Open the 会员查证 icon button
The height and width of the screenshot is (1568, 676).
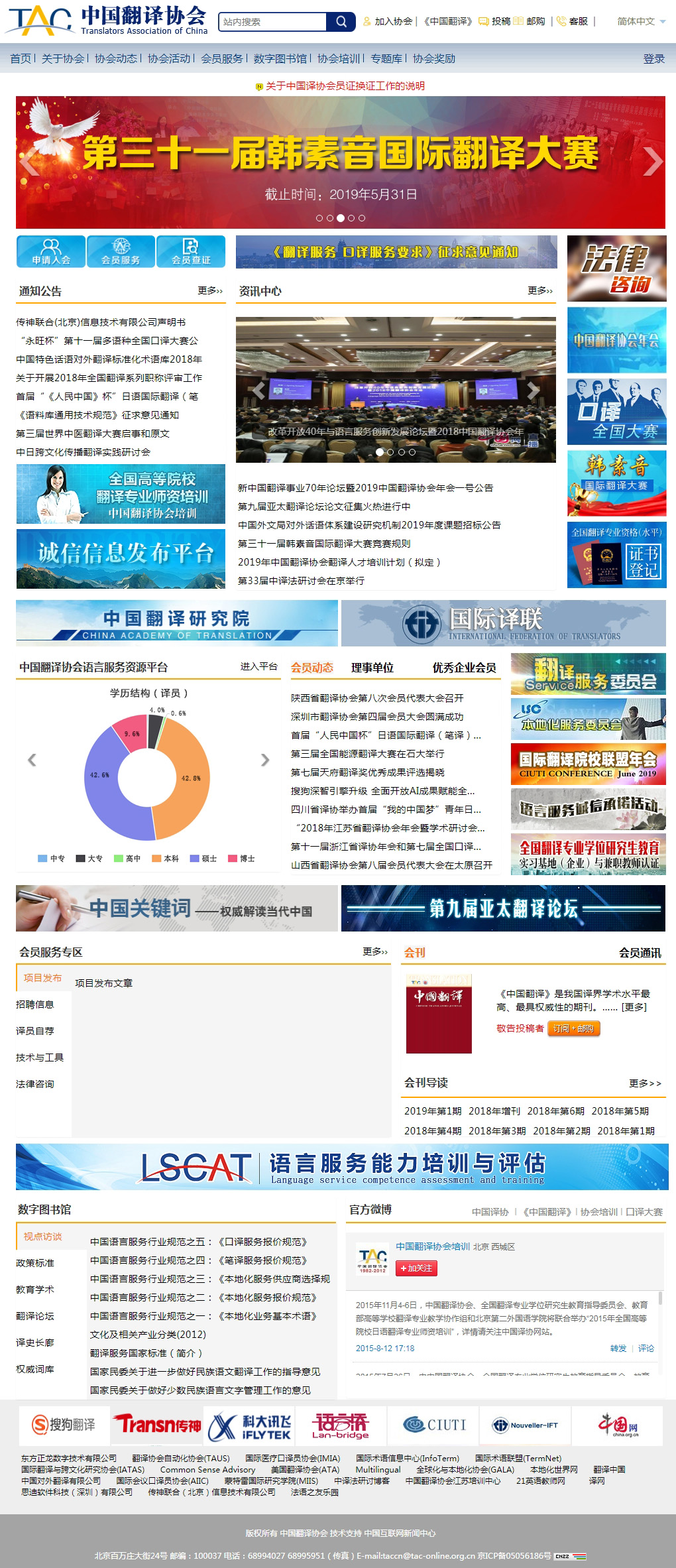tap(191, 252)
